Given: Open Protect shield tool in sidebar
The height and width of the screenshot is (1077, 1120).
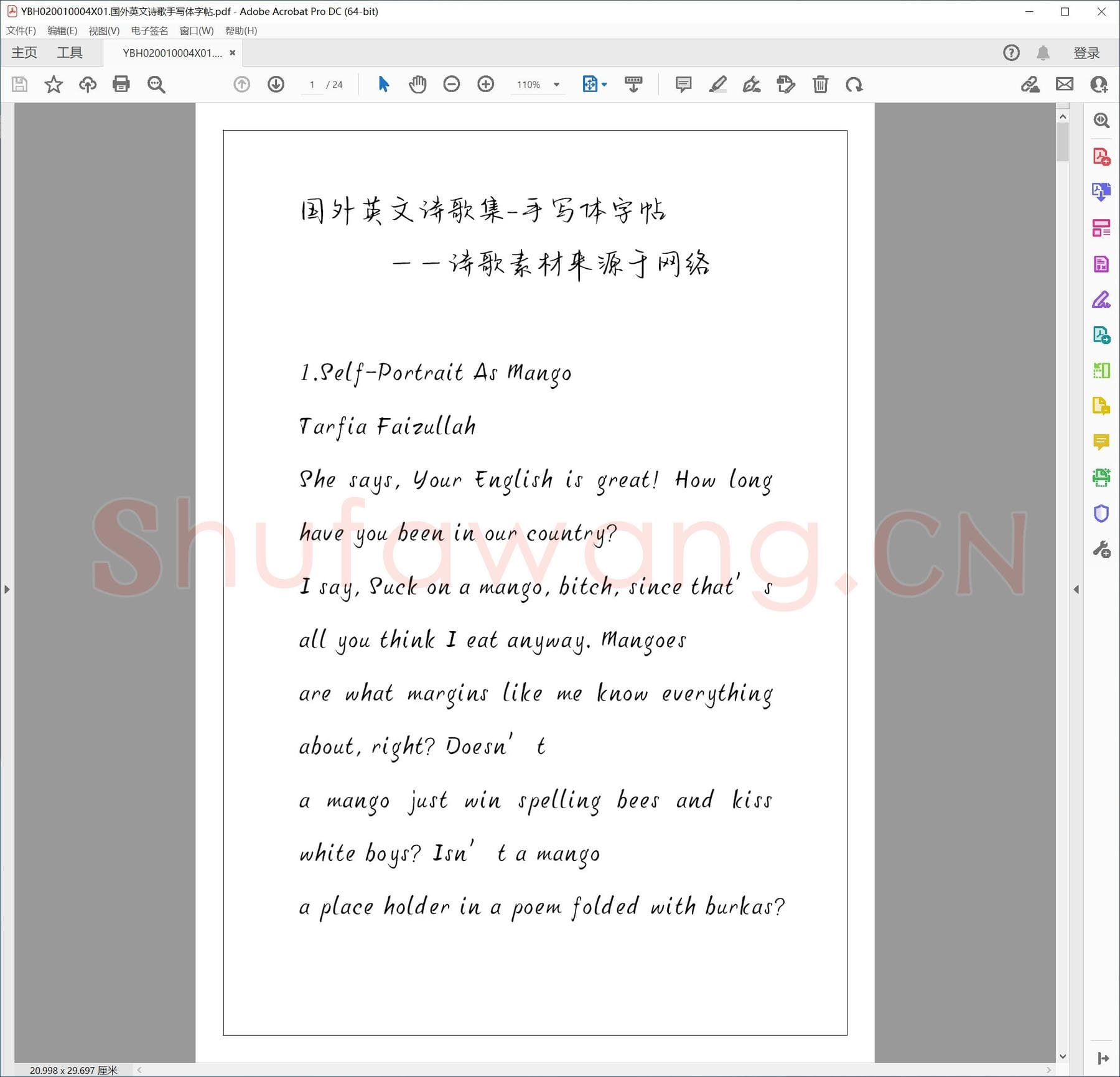Looking at the screenshot, I should point(1101,513).
